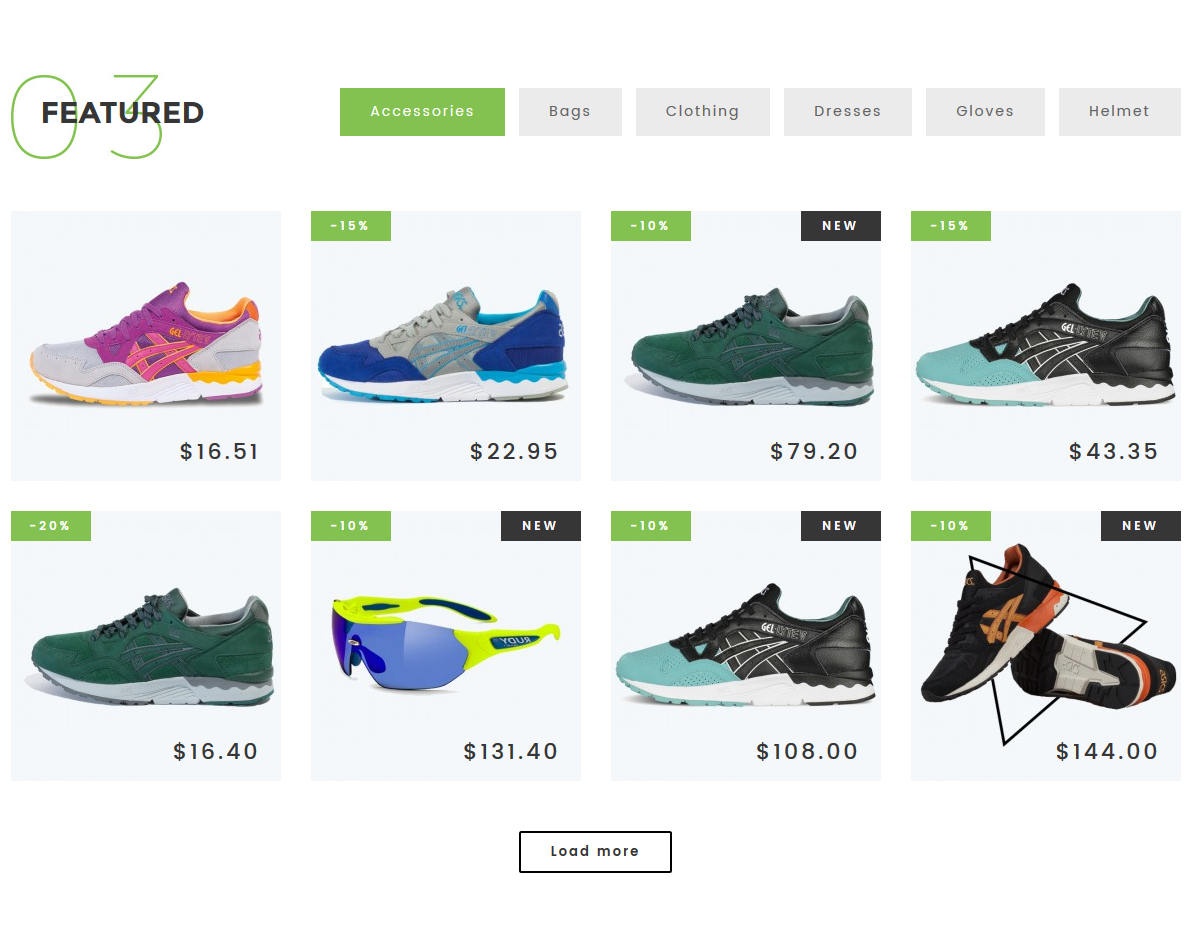Select the Accessories category tab

point(422,112)
